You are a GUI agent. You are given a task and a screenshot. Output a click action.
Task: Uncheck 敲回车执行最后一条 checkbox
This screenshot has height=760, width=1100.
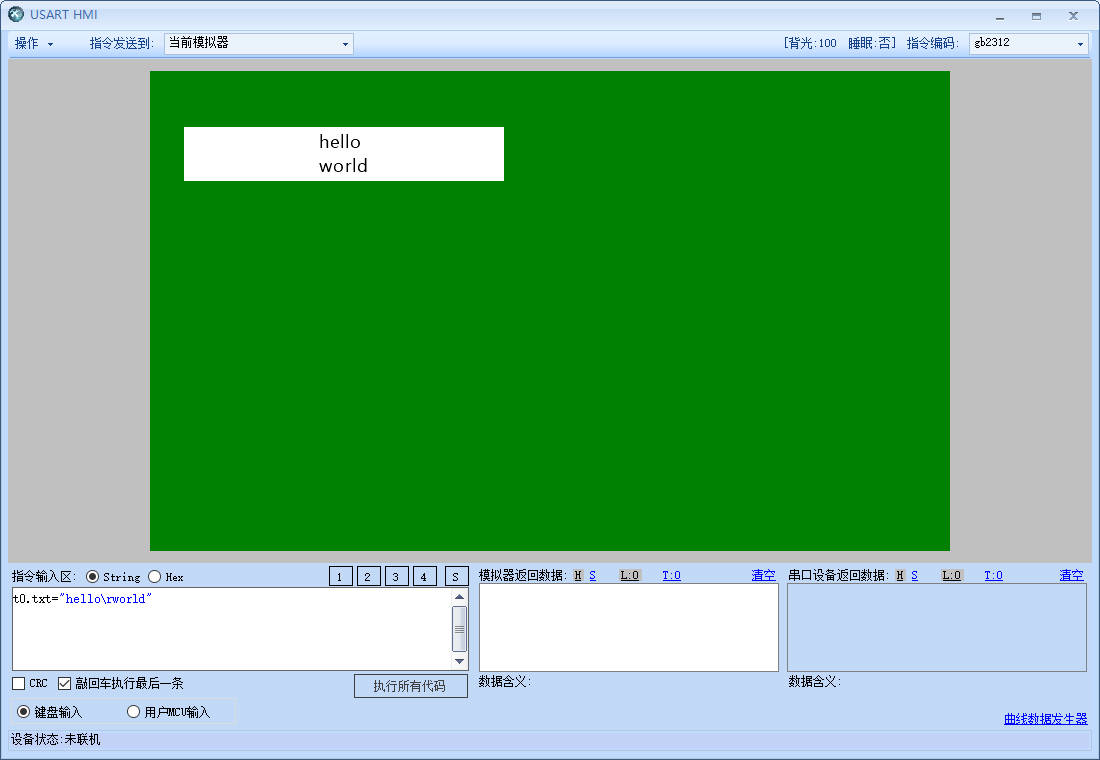pos(65,684)
